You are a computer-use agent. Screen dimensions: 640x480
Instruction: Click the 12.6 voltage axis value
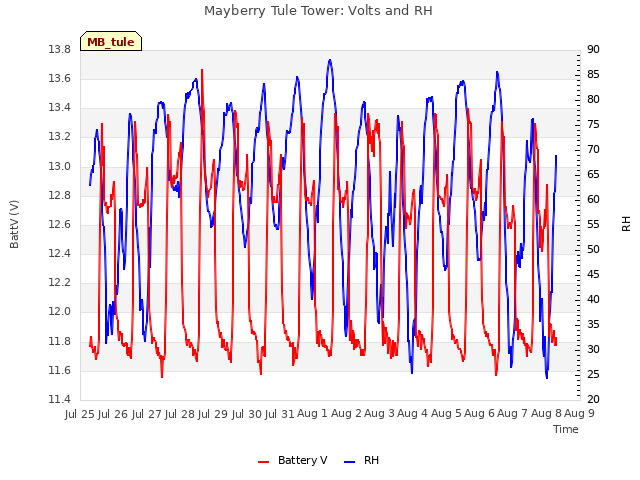click(59, 224)
